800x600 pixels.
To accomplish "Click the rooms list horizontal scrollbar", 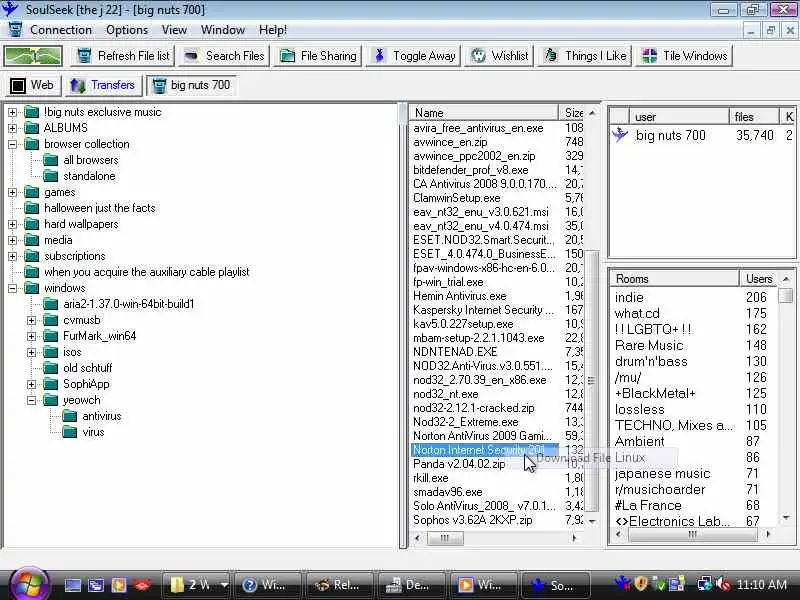I will [x=692, y=535].
